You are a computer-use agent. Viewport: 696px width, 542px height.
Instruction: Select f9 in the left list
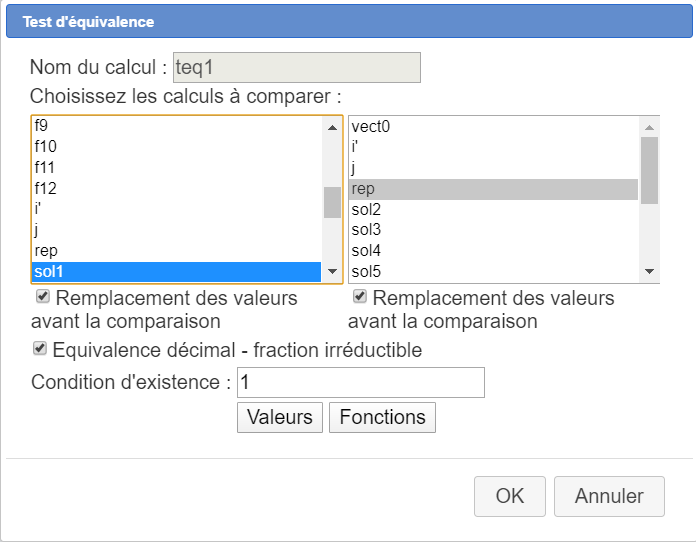(x=41, y=126)
